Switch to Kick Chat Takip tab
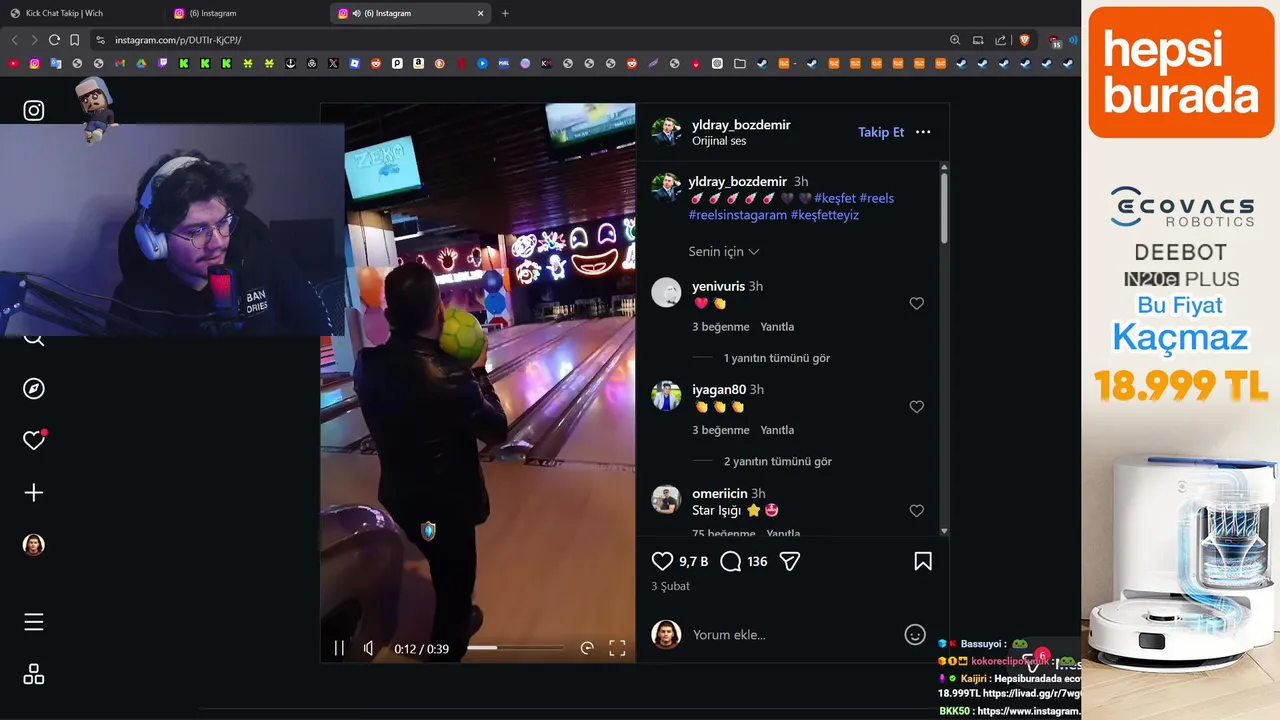The height and width of the screenshot is (720, 1280). pyautogui.click(x=82, y=13)
